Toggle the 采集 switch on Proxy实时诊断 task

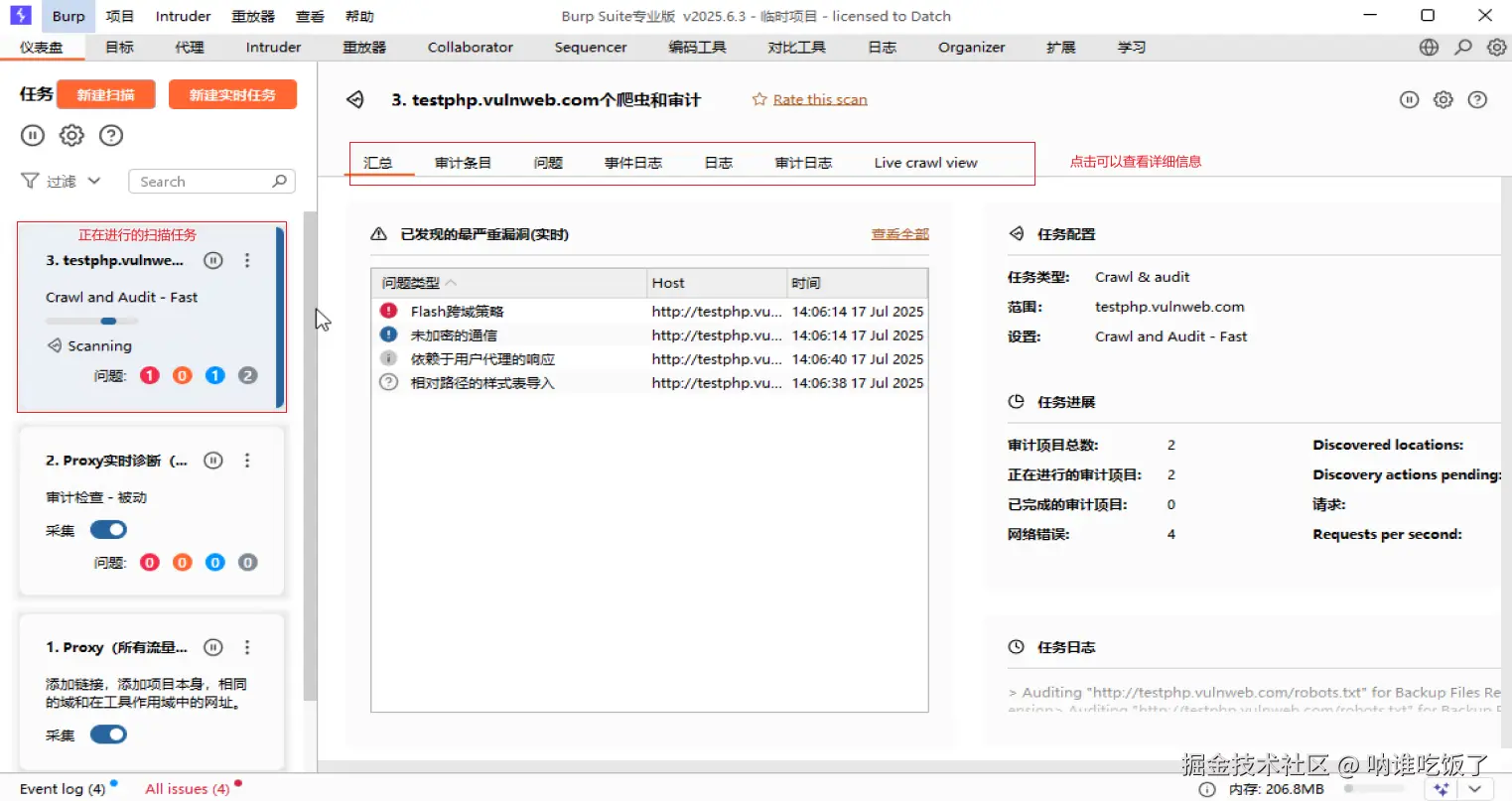pos(108,530)
